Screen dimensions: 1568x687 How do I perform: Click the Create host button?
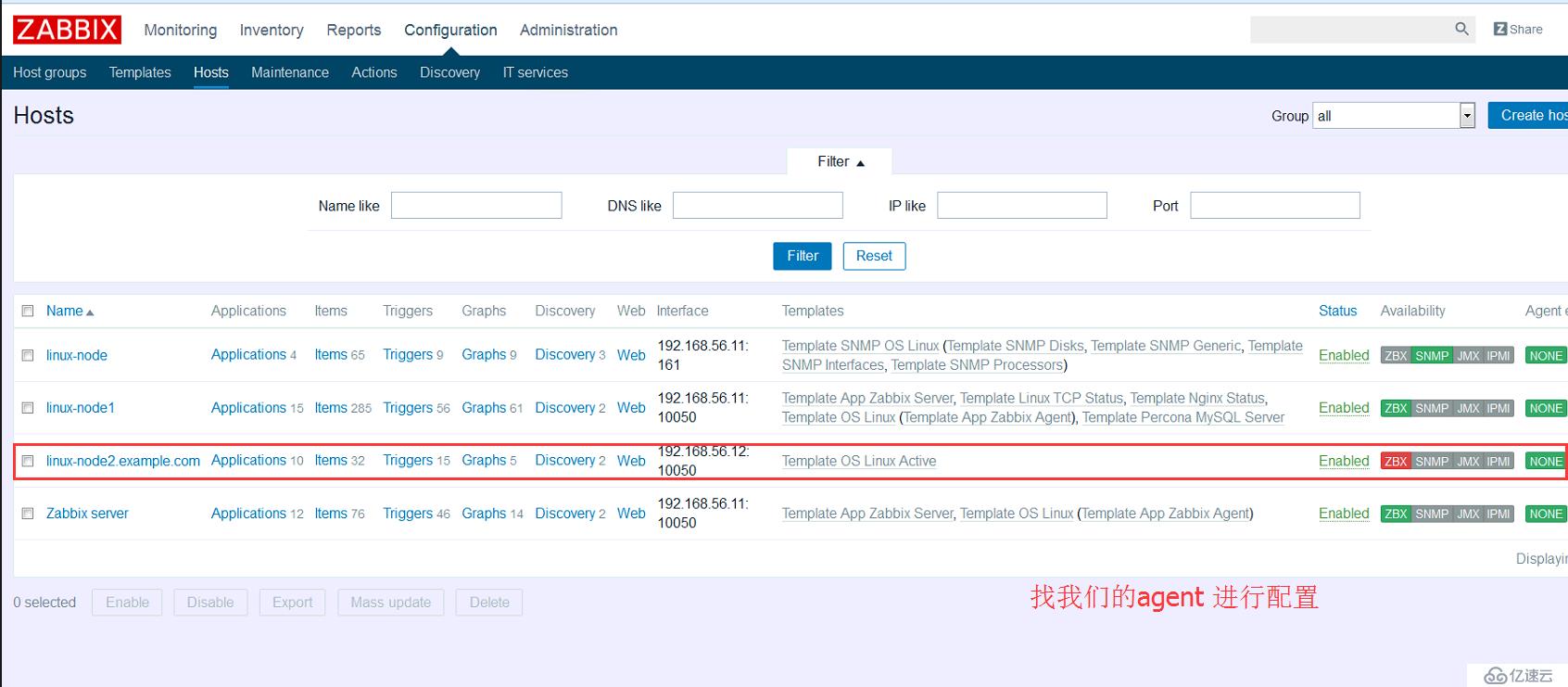pos(1528,115)
